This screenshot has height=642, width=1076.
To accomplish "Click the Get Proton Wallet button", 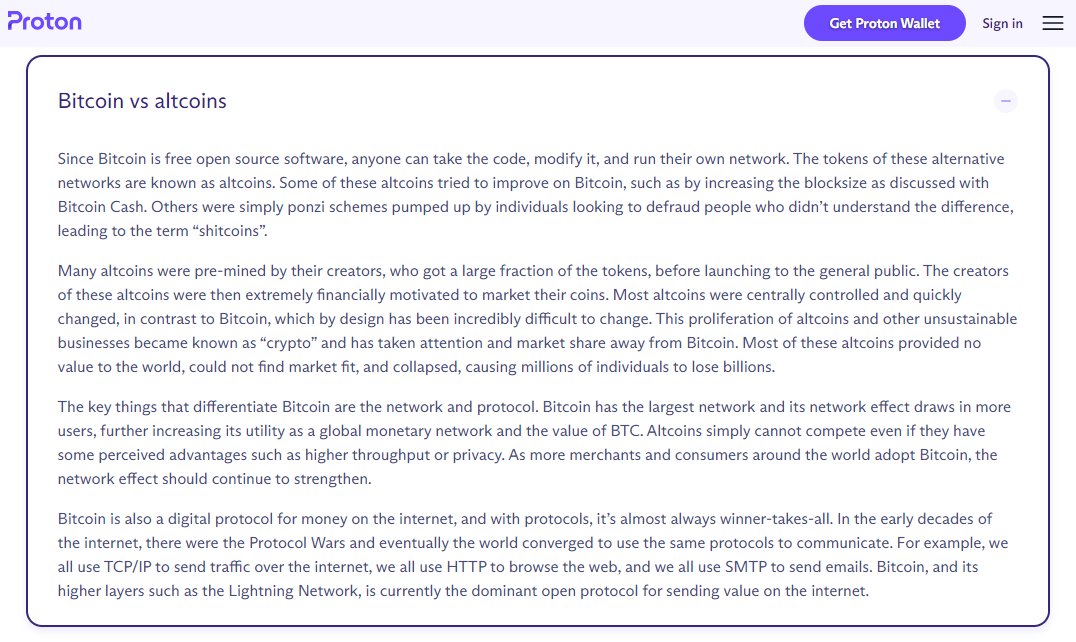I will pyautogui.click(x=884, y=23).
